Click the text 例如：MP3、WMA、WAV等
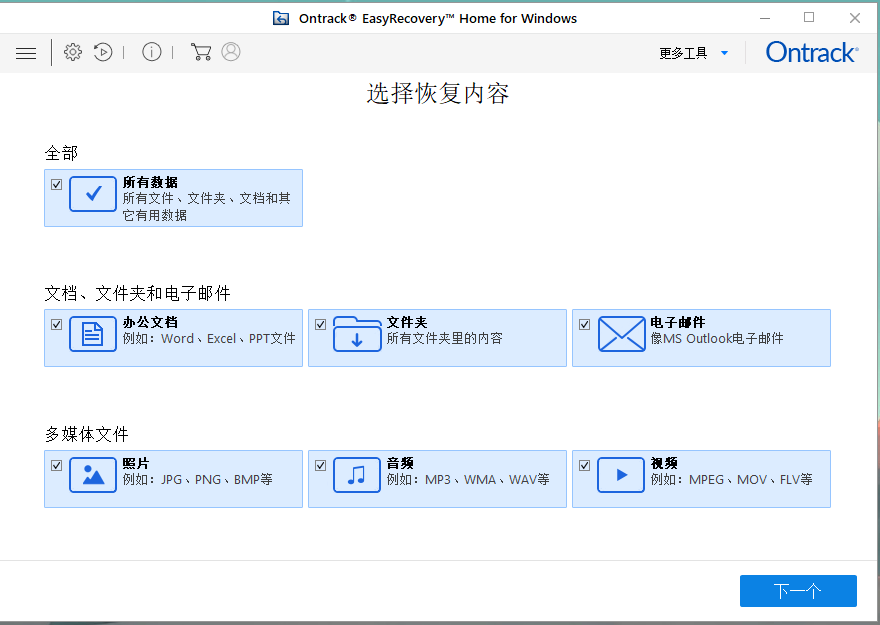The height and width of the screenshot is (625, 880). coord(468,480)
